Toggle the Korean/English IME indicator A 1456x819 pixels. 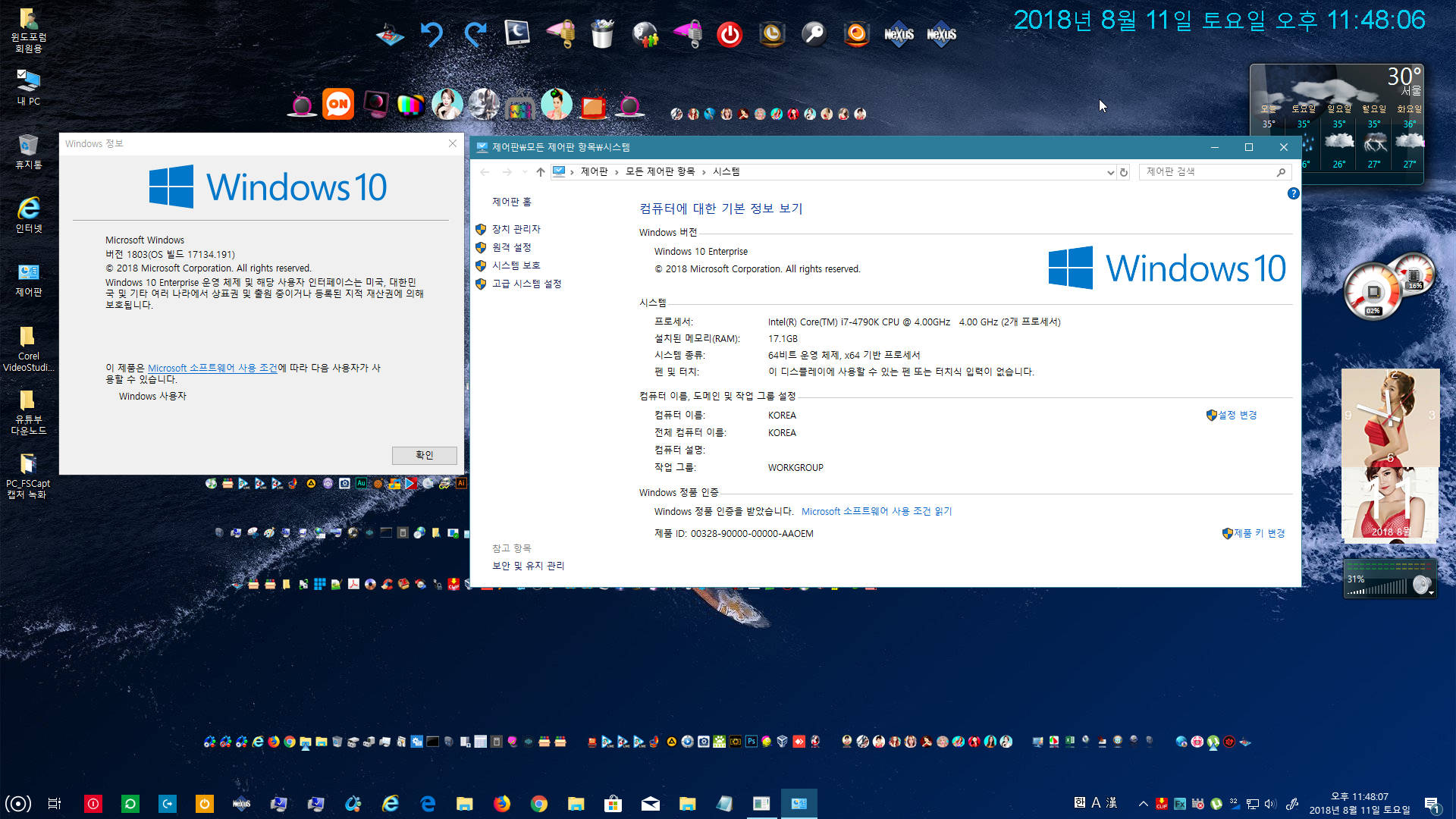click(x=1096, y=802)
